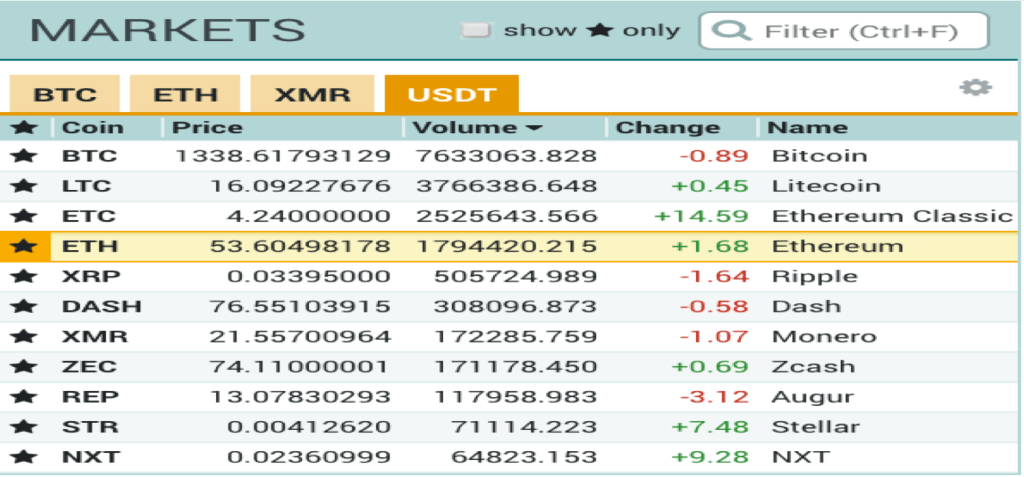Focus the Filter (Ctrl+F) search field

coord(844,31)
